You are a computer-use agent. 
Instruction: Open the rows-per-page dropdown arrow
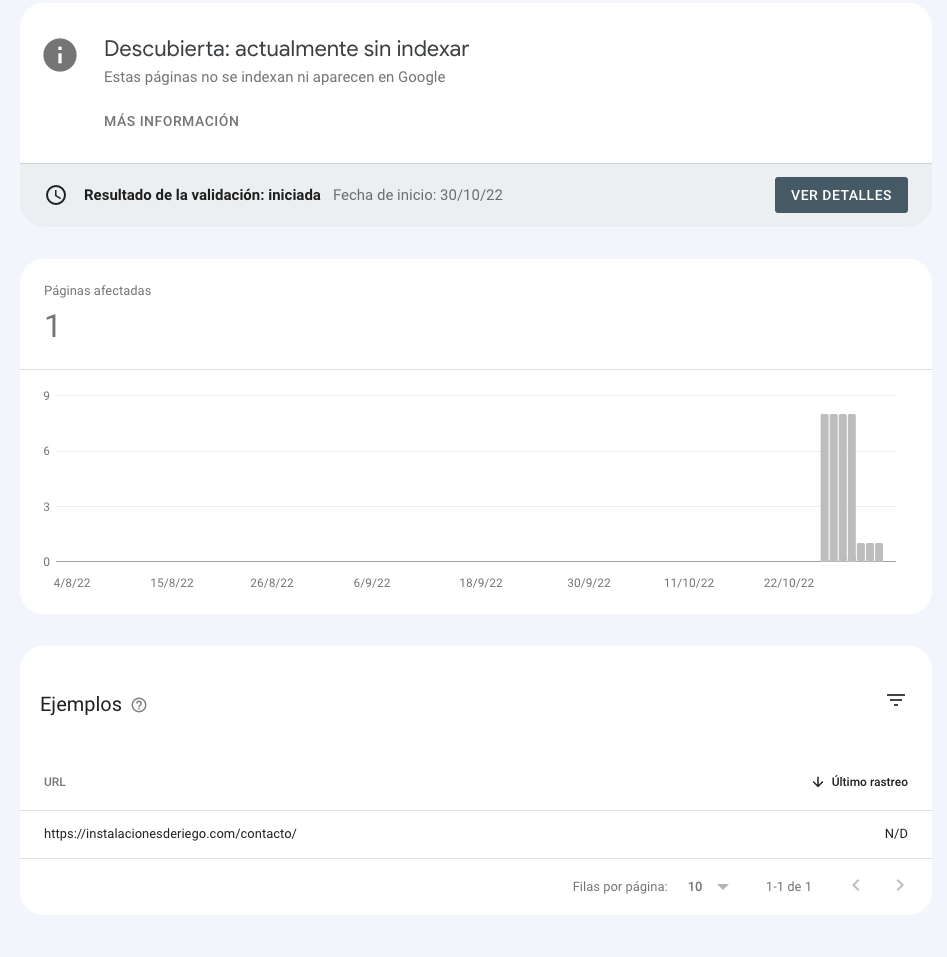click(x=723, y=887)
